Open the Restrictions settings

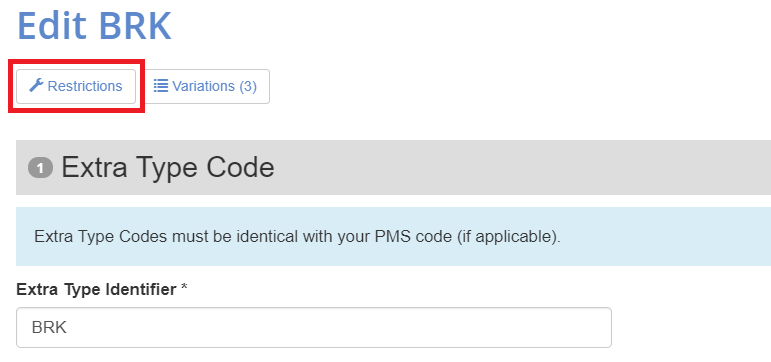(76, 87)
